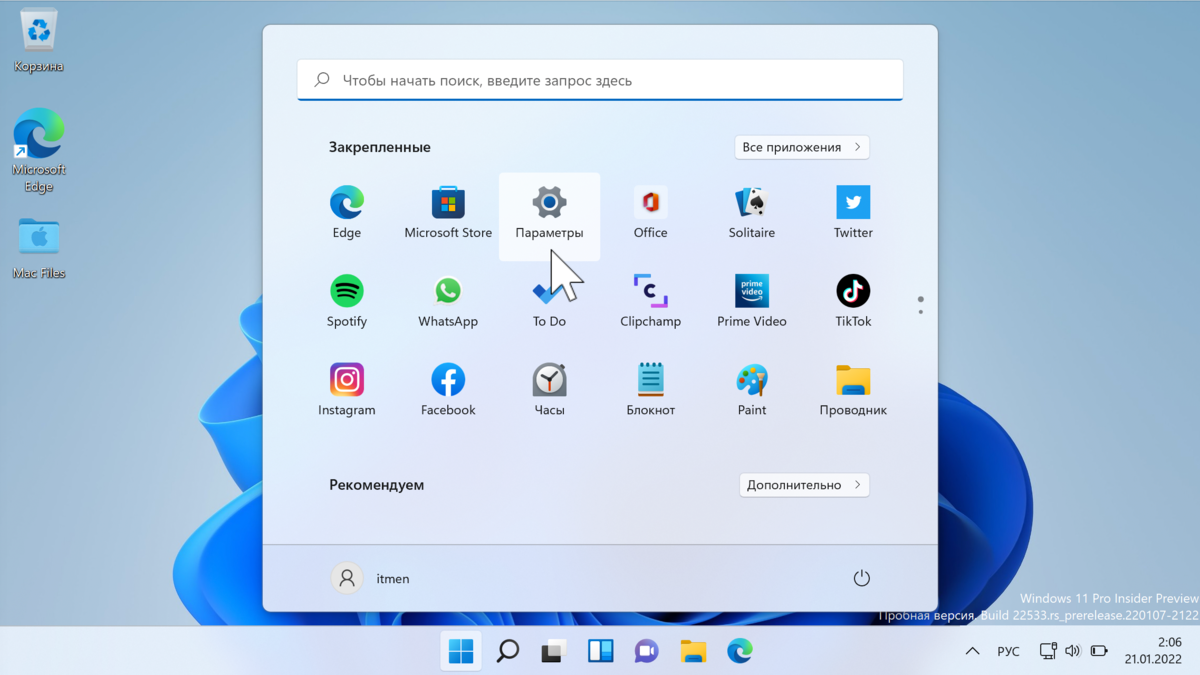Image resolution: width=1200 pixels, height=675 pixels.
Task: Open the clock showing 2:06
Action: (x=1153, y=651)
